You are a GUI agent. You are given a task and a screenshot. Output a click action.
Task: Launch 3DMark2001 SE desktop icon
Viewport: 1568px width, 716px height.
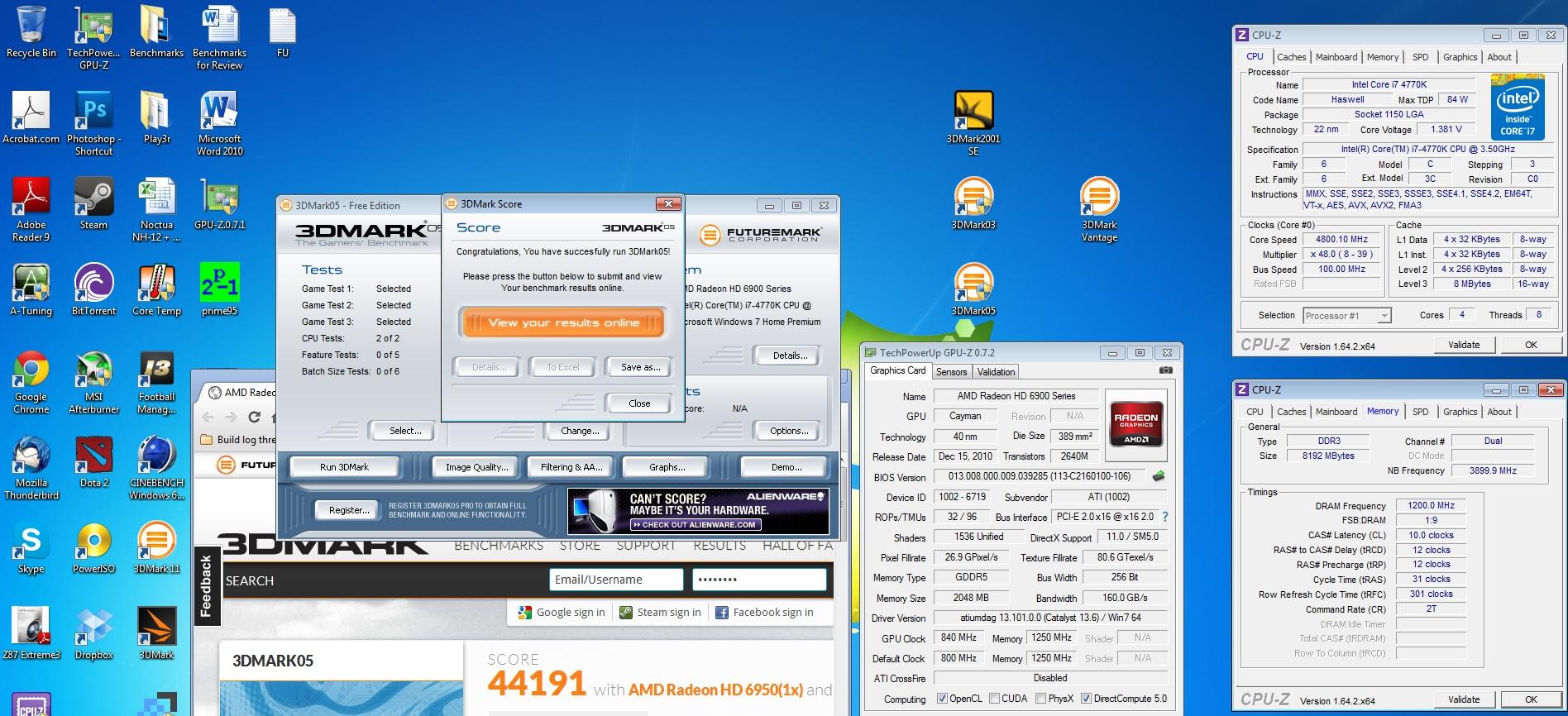pos(973,123)
